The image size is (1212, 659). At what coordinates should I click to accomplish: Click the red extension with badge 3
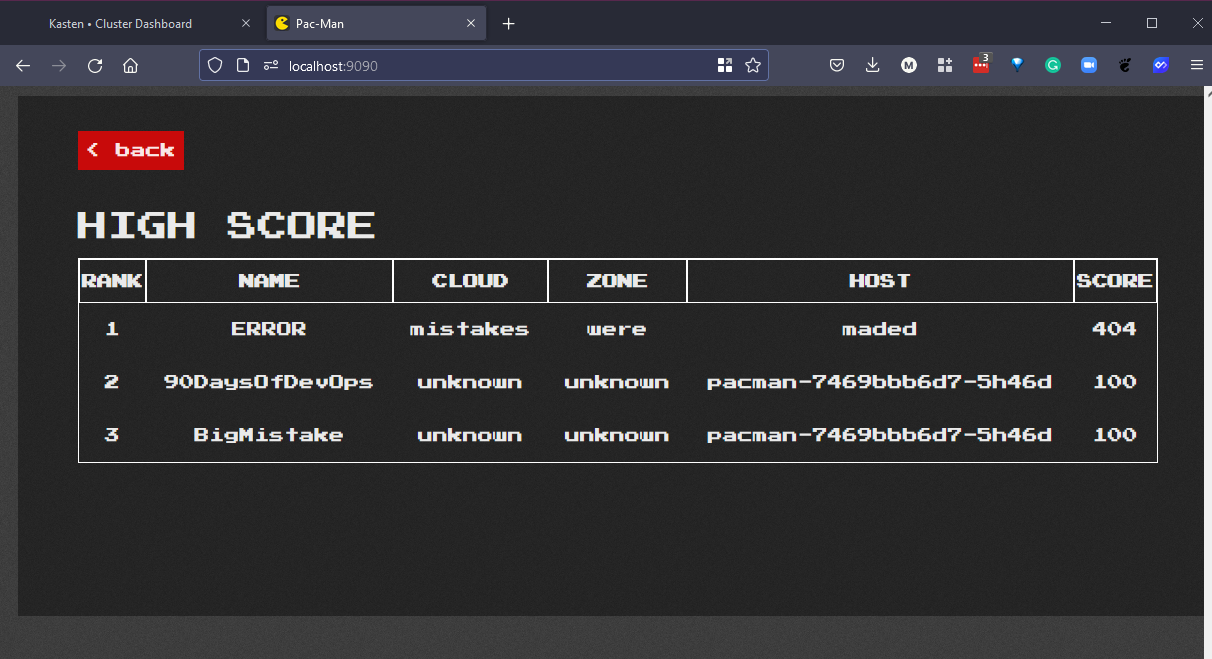click(x=981, y=66)
